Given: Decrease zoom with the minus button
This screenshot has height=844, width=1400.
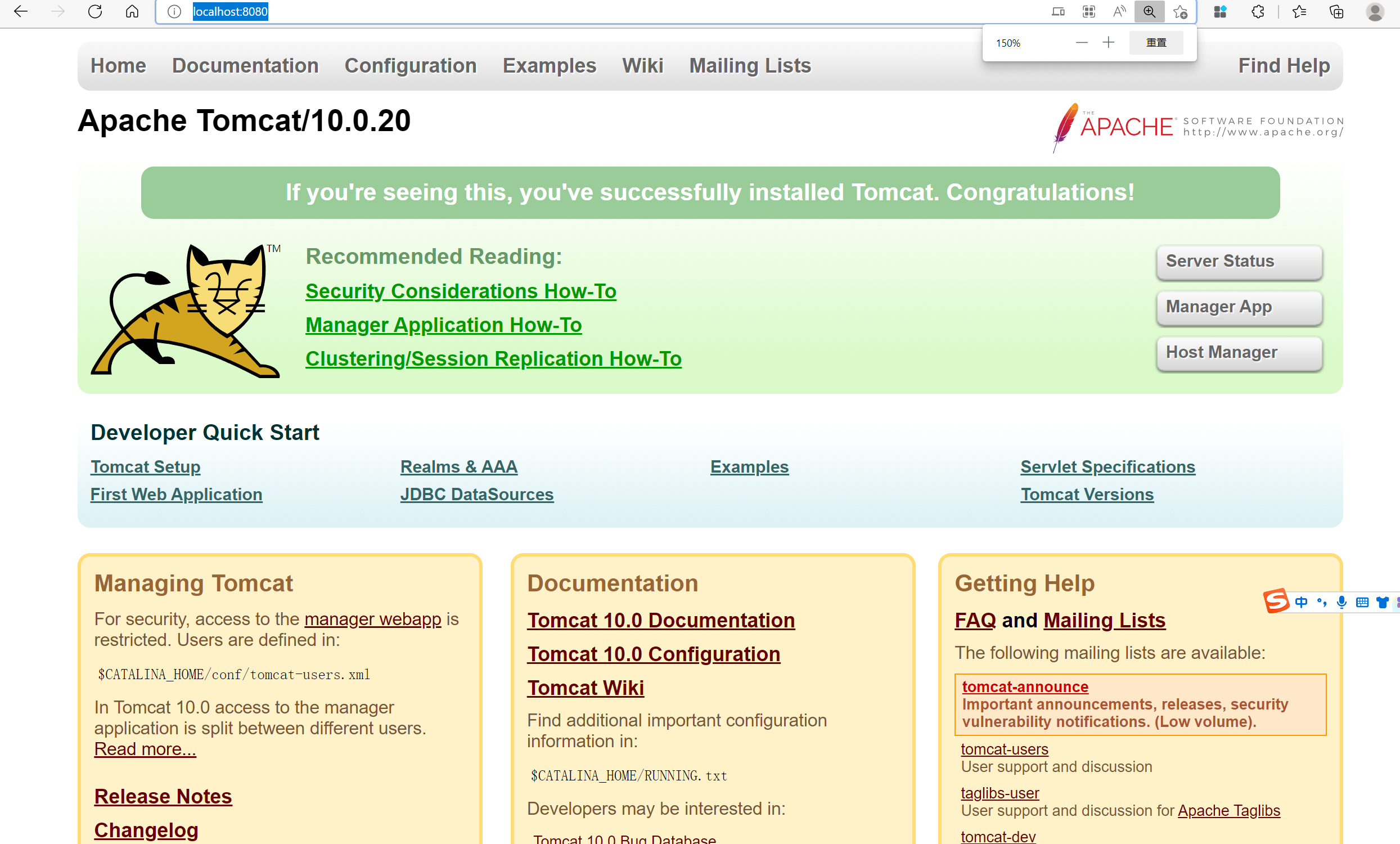Looking at the screenshot, I should pos(1081,43).
